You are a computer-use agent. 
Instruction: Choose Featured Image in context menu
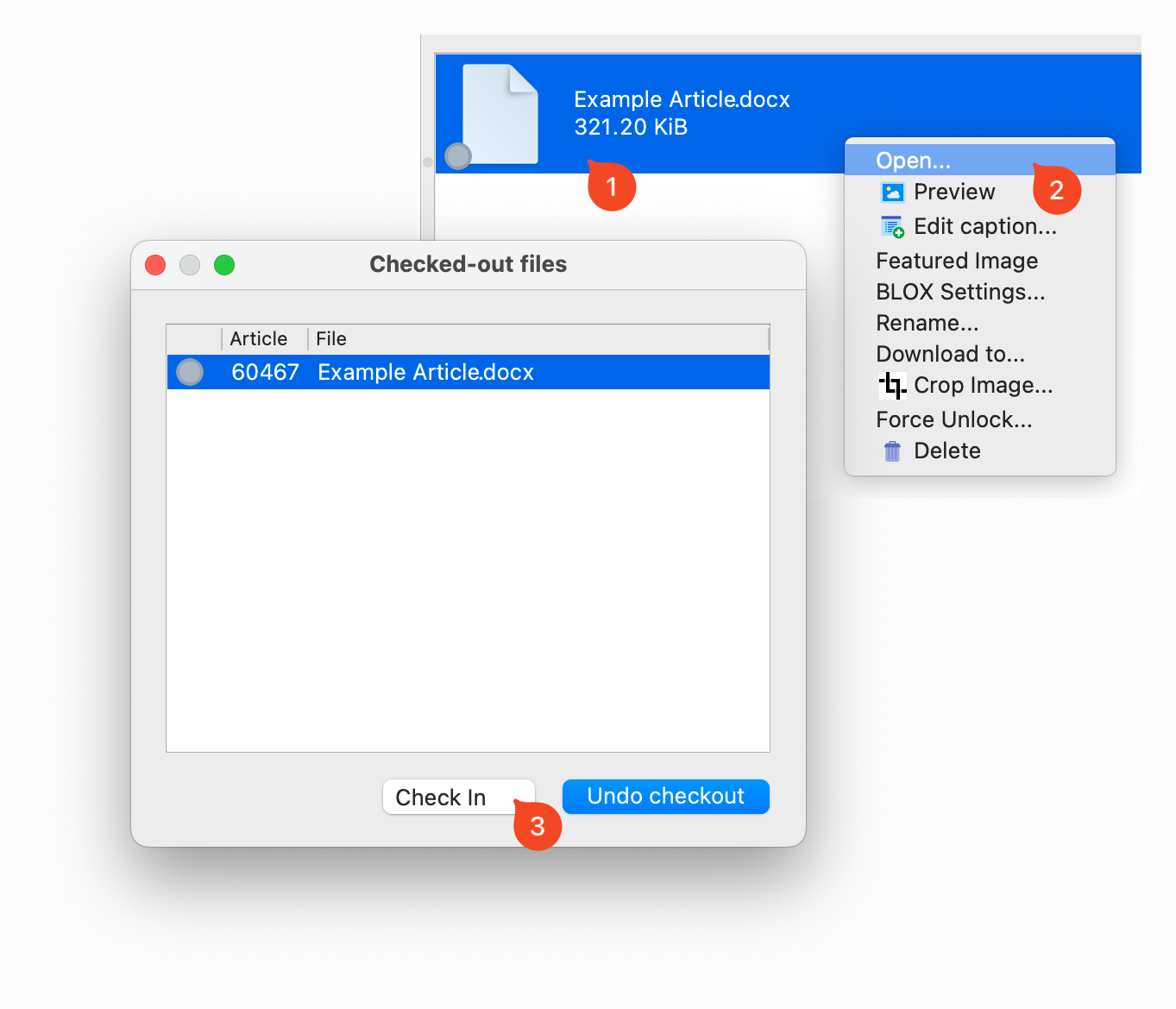[x=957, y=261]
